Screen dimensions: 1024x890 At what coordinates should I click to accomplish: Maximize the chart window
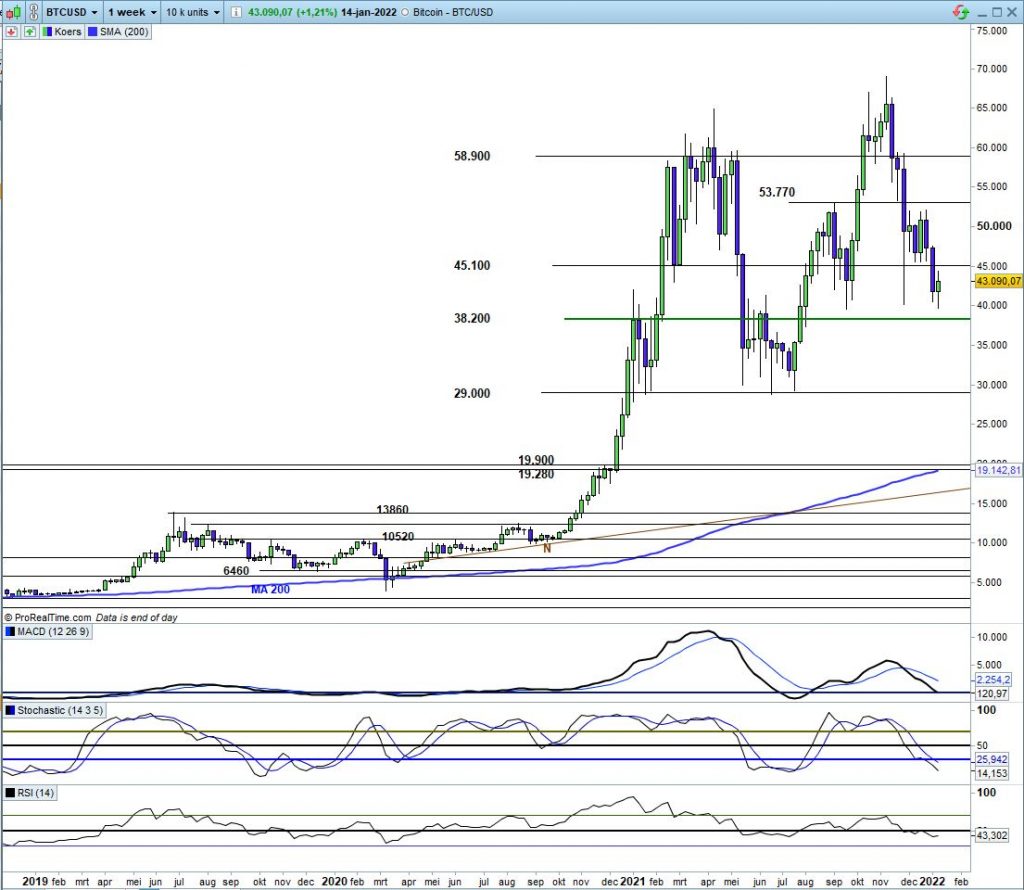click(x=997, y=11)
